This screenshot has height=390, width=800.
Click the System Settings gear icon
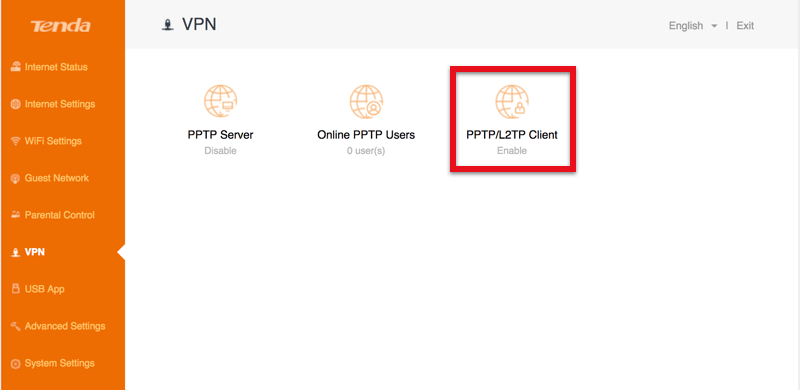tap(15, 363)
